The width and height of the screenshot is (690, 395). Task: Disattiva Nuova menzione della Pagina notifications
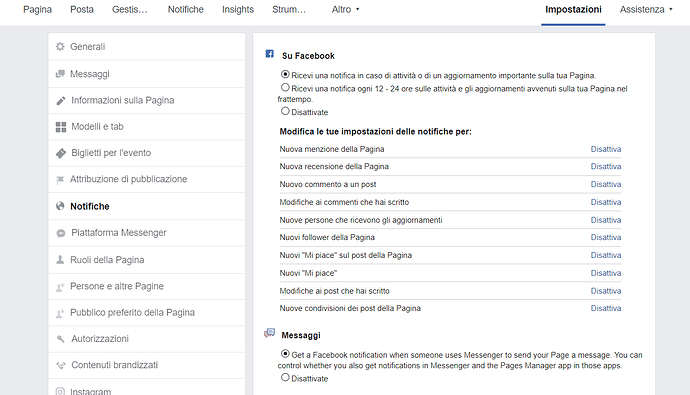coord(606,149)
